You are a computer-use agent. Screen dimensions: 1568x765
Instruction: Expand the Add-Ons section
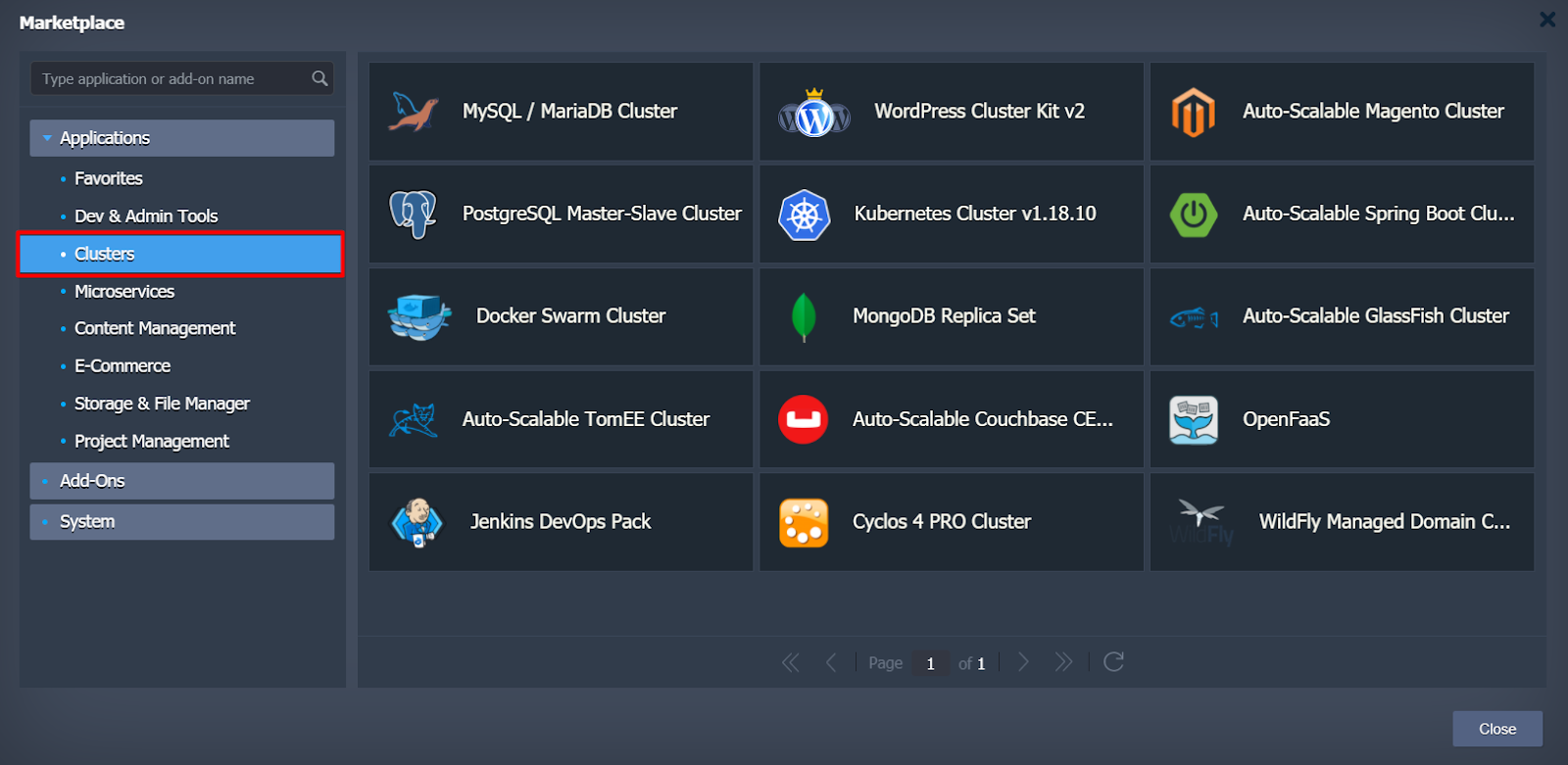[182, 481]
